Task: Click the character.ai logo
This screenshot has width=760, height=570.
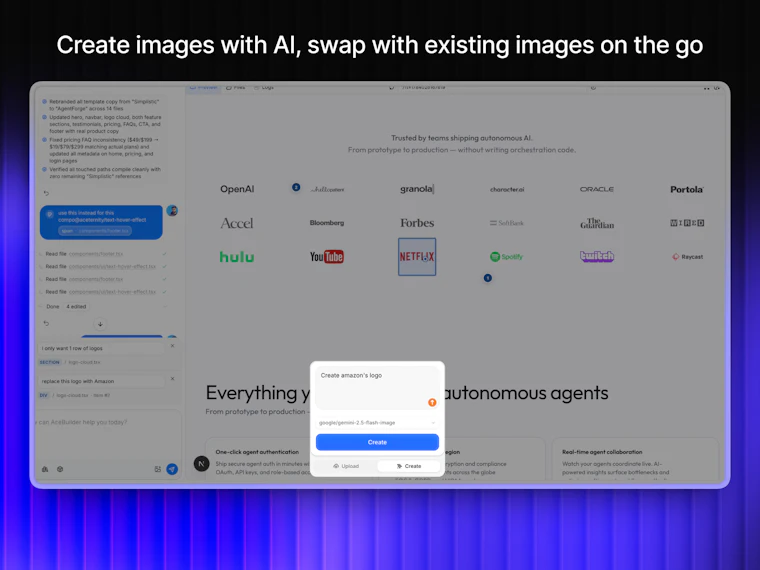Action: click(507, 190)
